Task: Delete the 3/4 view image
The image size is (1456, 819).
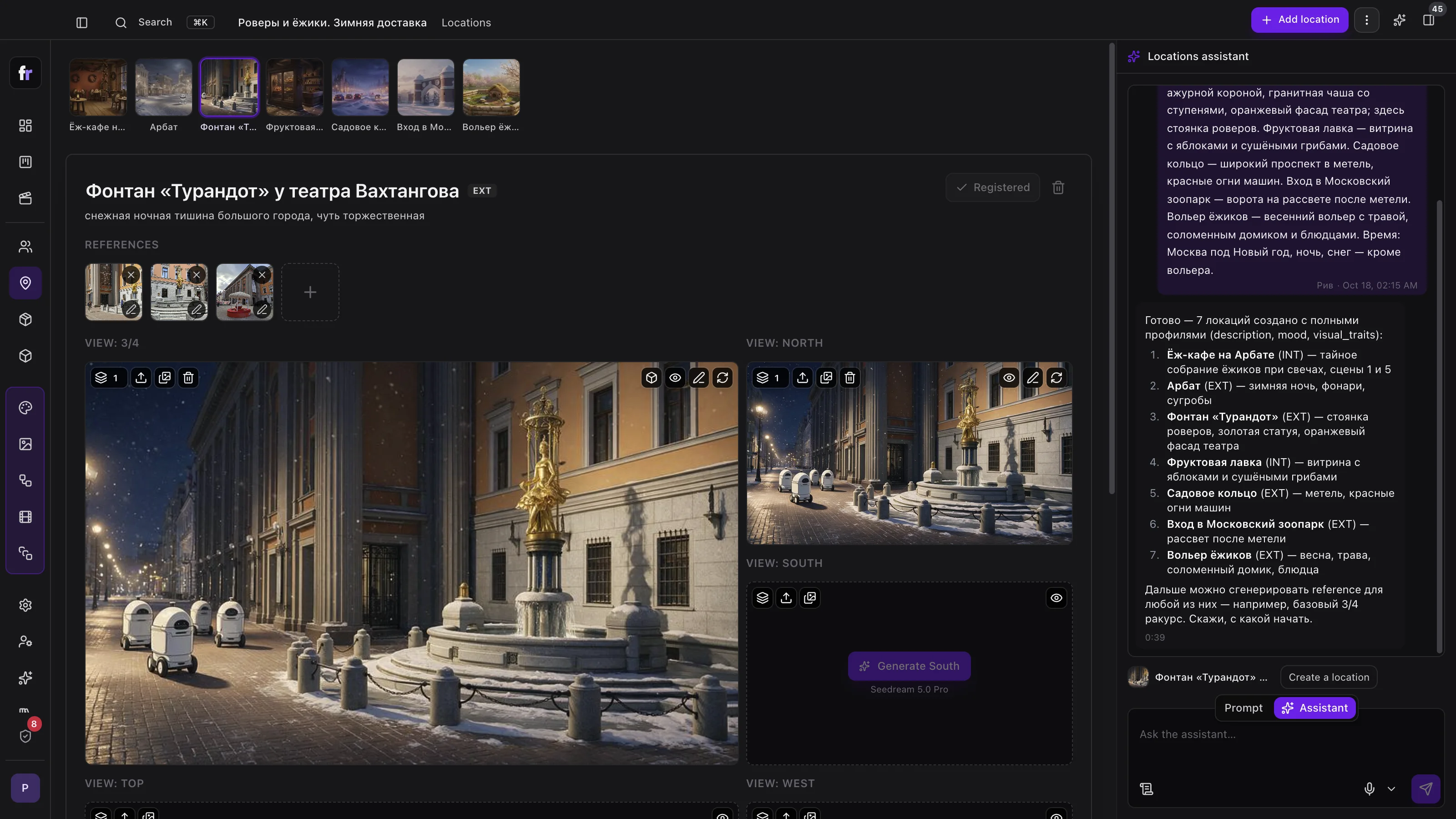Action: pyautogui.click(x=189, y=378)
